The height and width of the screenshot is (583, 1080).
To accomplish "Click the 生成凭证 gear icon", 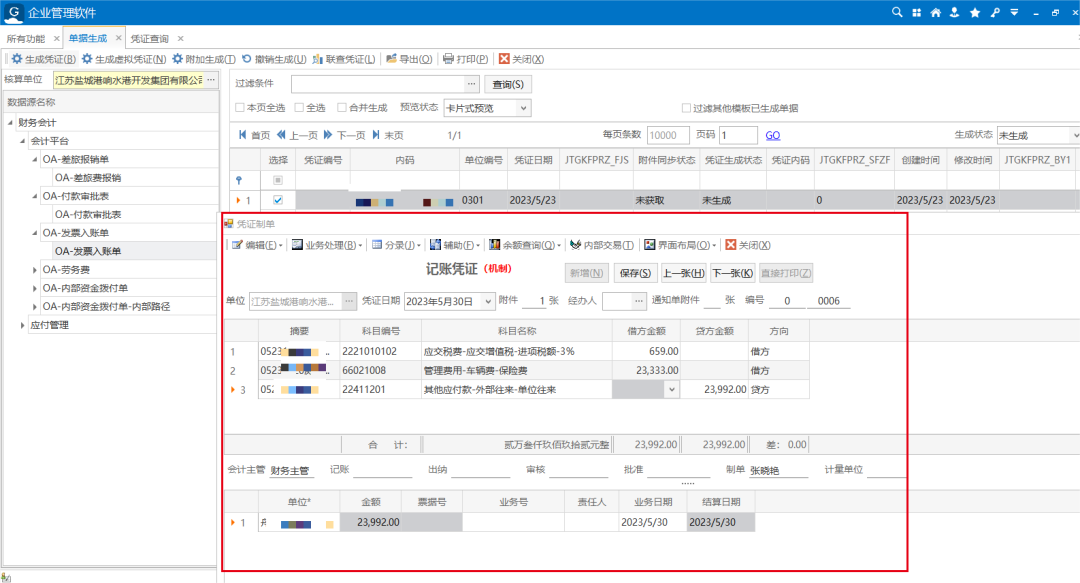I will pyautogui.click(x=16, y=59).
